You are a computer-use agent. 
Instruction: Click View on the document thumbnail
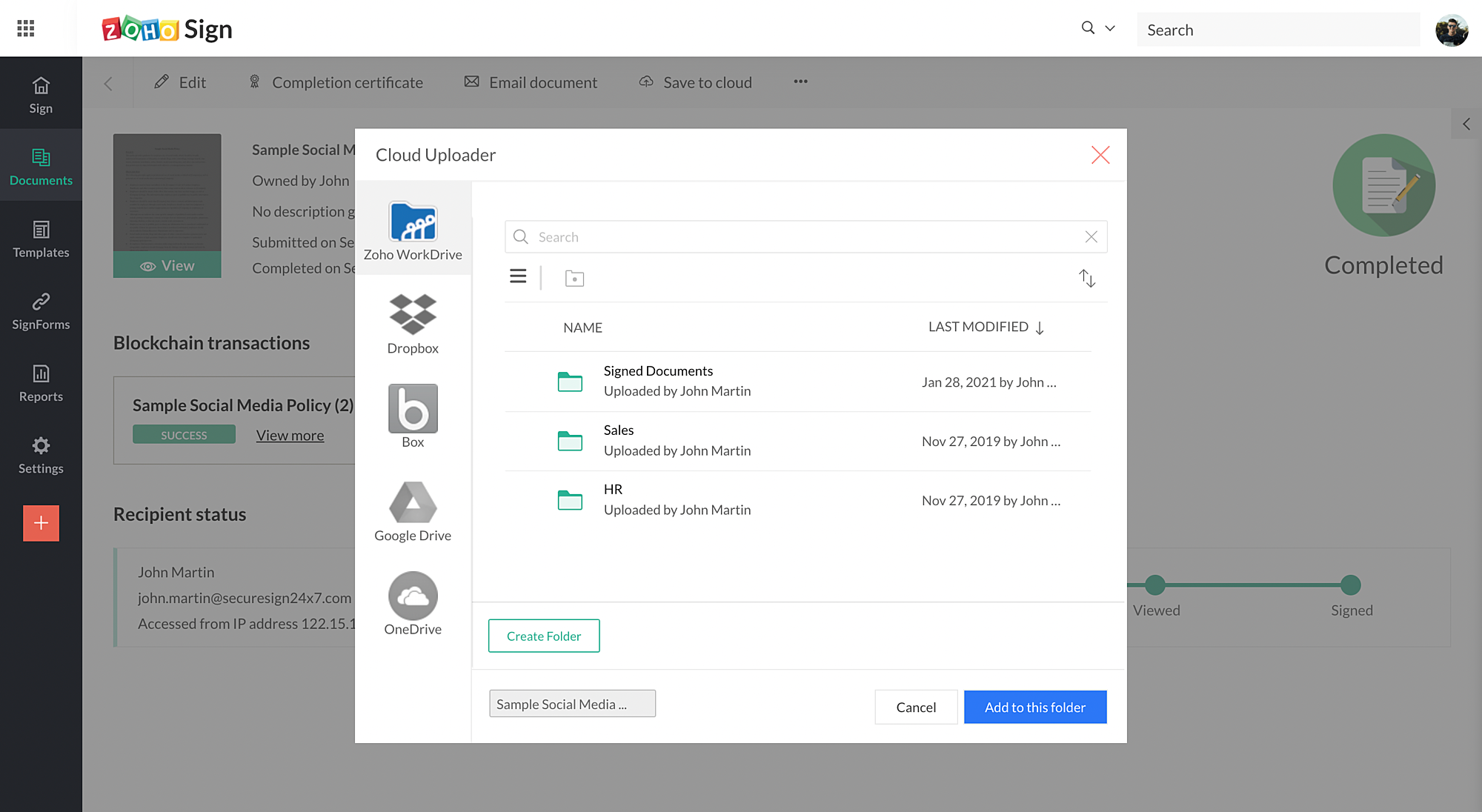click(x=167, y=265)
